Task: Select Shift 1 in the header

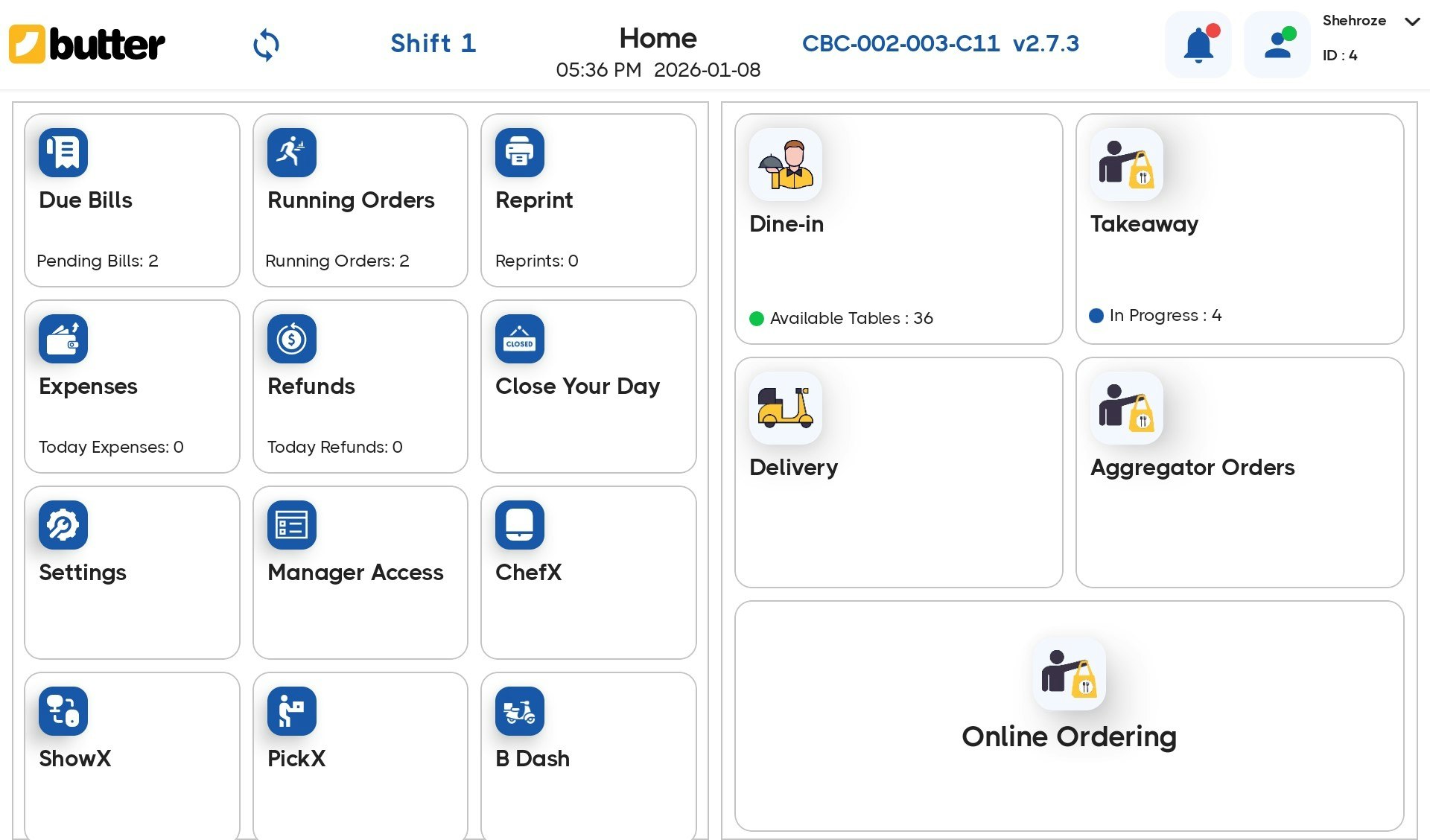Action: [x=433, y=43]
